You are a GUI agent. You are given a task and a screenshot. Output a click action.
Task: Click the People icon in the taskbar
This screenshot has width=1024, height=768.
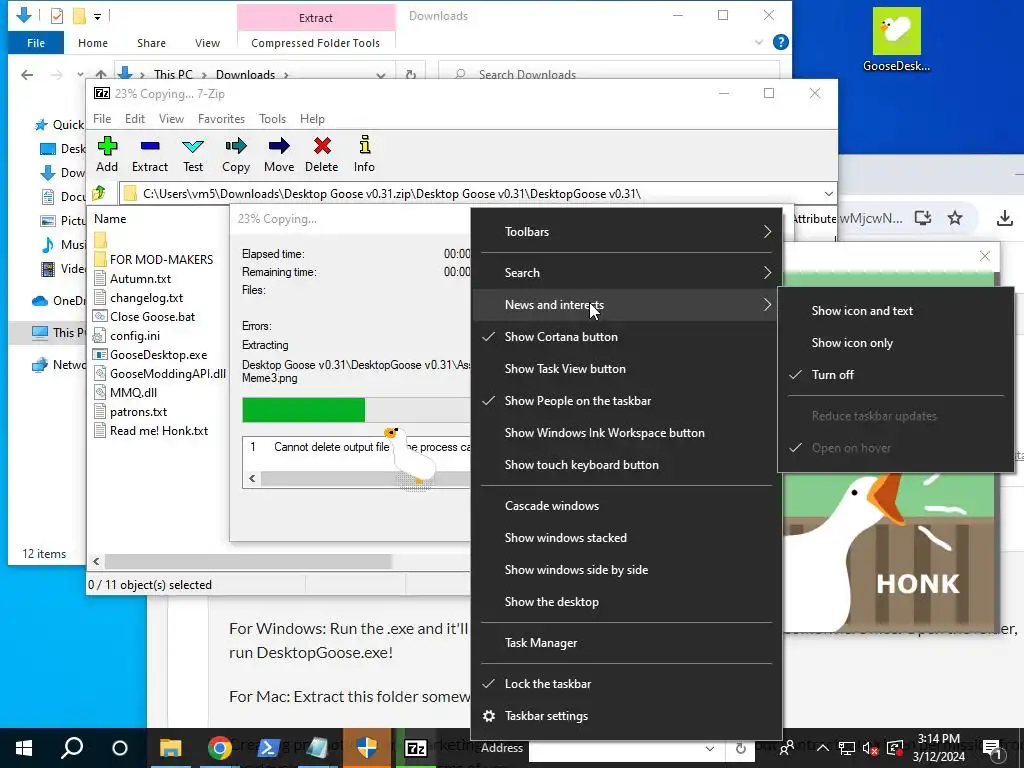point(788,748)
